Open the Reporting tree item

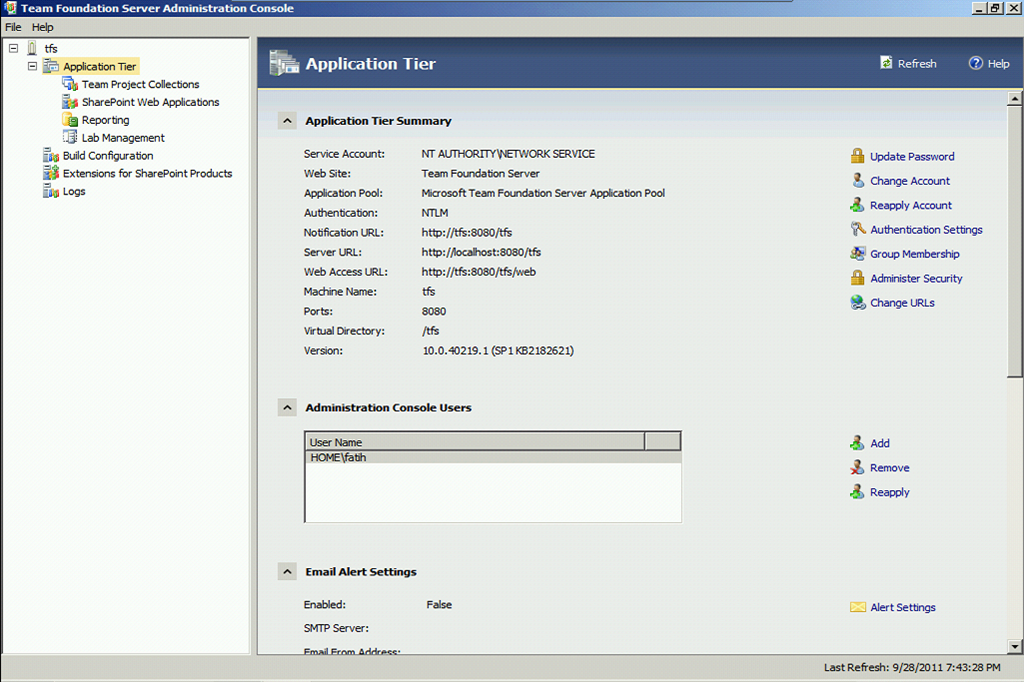(105, 120)
